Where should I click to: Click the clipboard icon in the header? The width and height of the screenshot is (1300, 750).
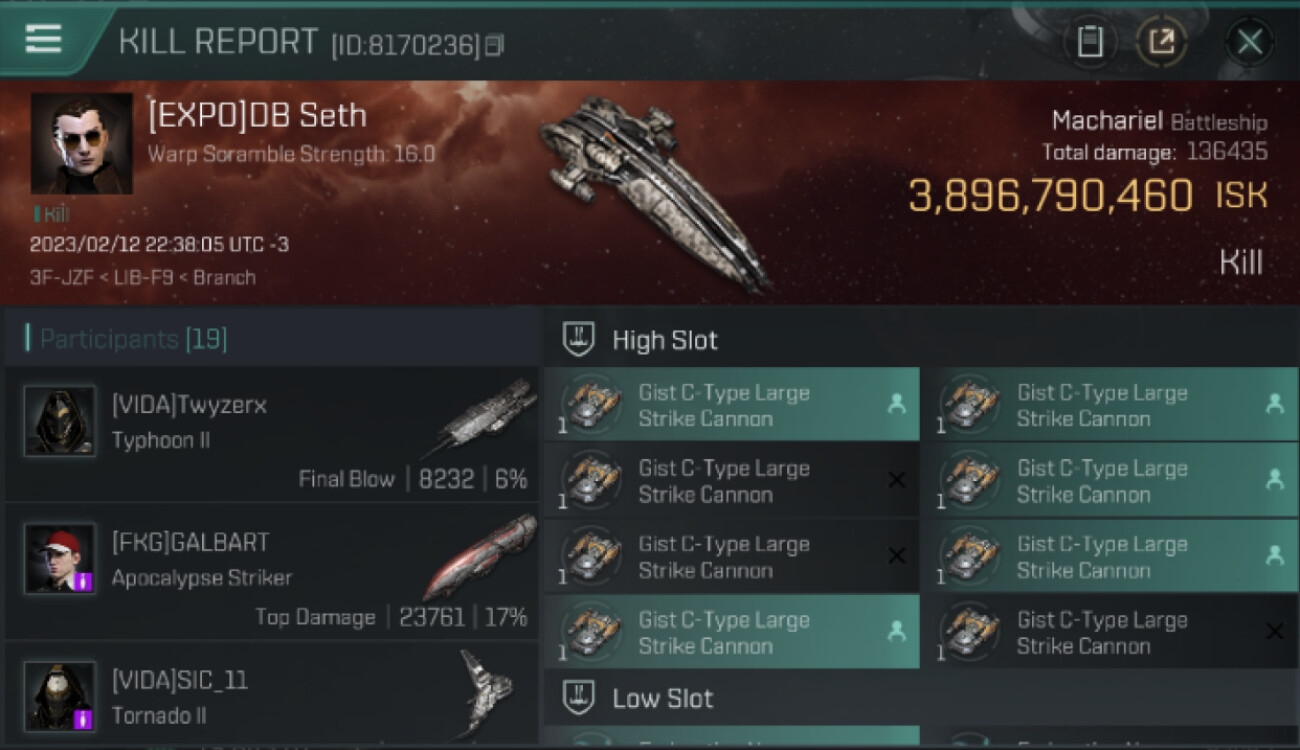[1089, 42]
